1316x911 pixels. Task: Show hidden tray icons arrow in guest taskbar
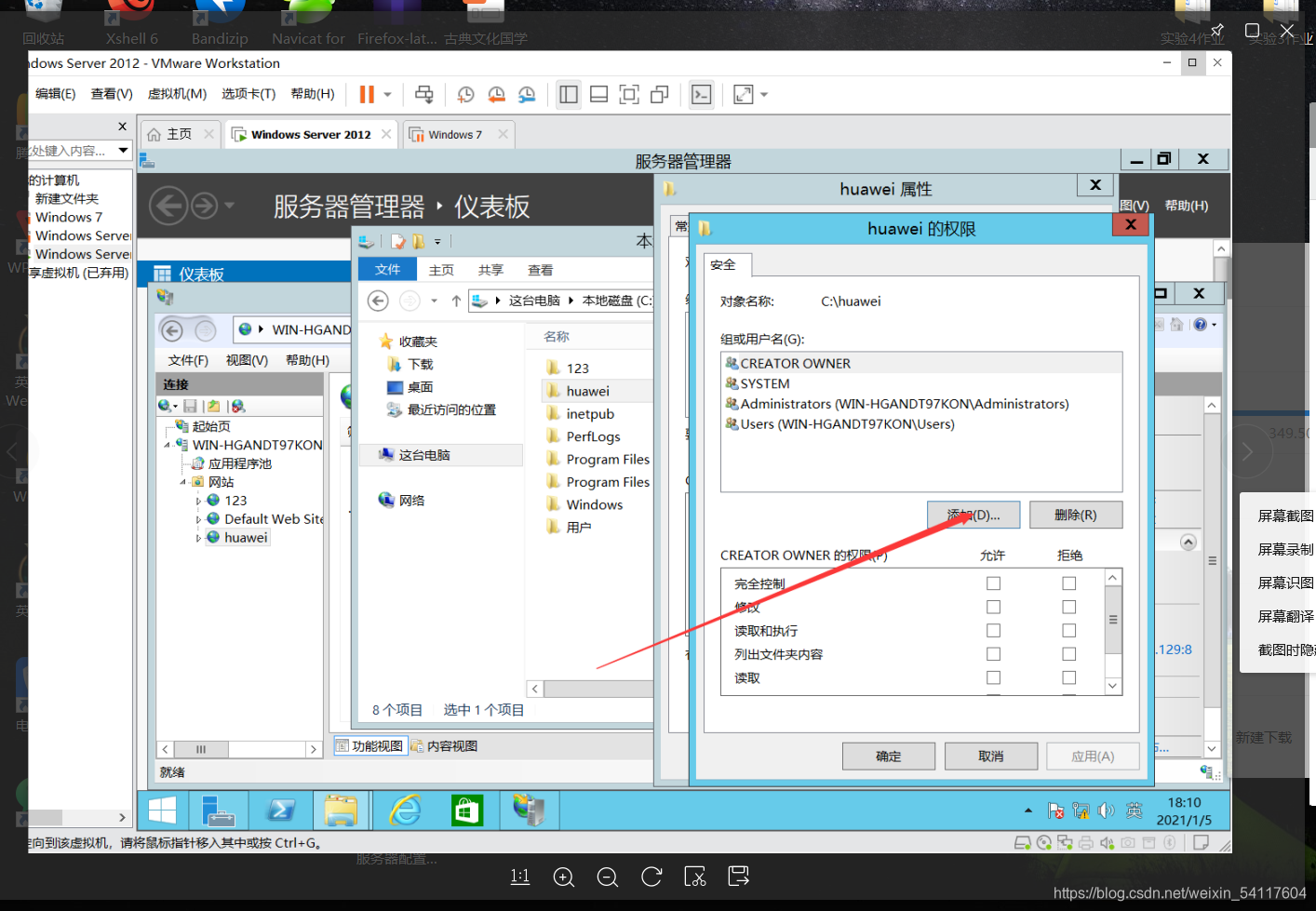click(1027, 811)
